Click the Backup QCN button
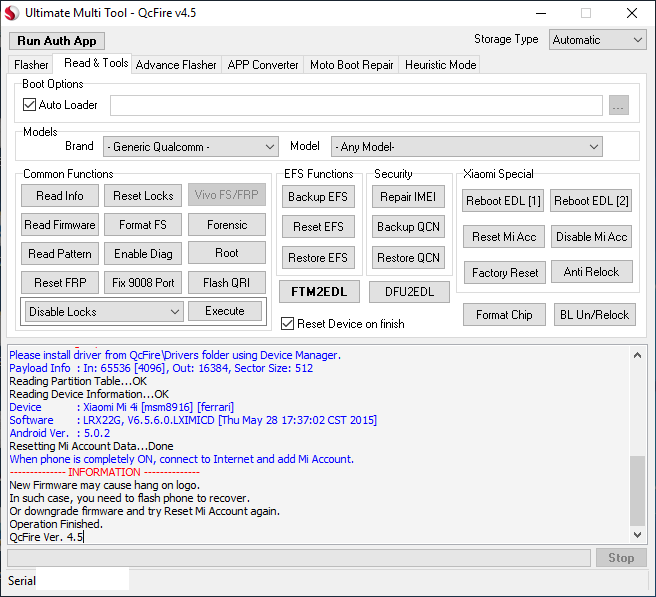Image resolution: width=656 pixels, height=597 pixels. (x=408, y=227)
